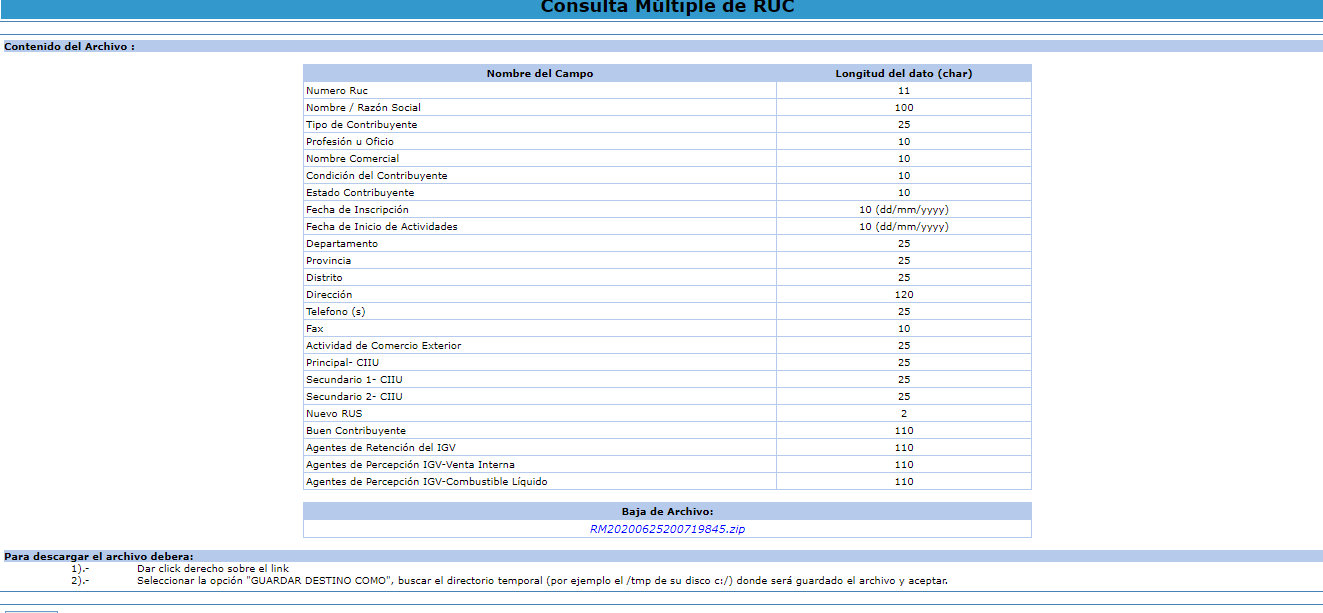This screenshot has width=1323, height=613.
Task: Click the 'Profesión u Oficio' row
Action: click(x=667, y=142)
